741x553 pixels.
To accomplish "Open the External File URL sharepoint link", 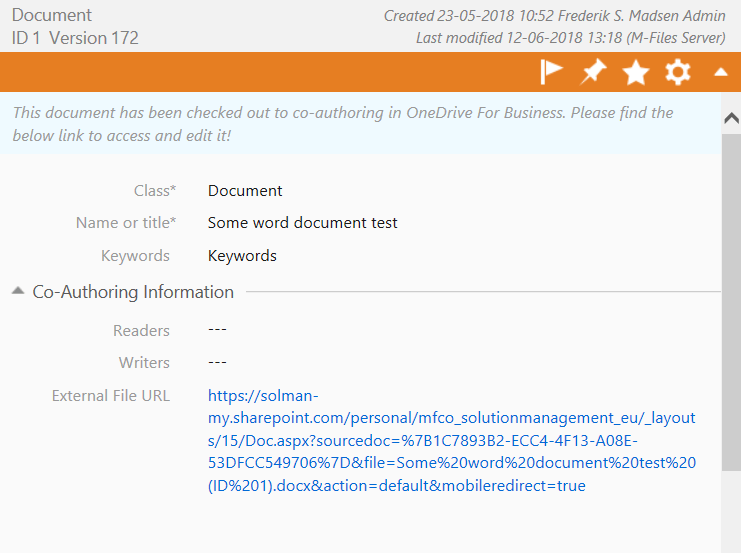I will pos(451,441).
